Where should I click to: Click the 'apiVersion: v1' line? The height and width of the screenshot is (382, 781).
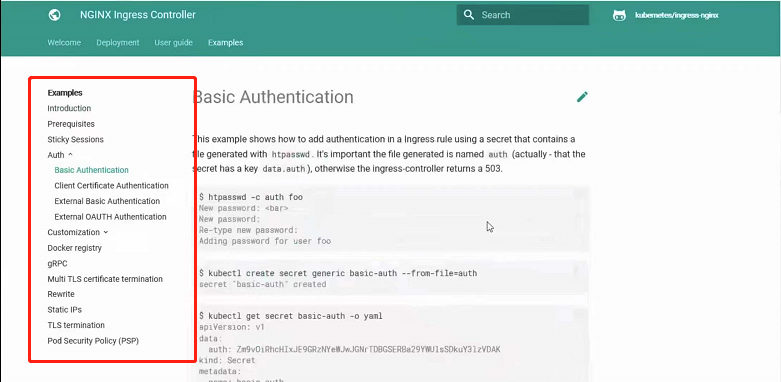tap(232, 327)
